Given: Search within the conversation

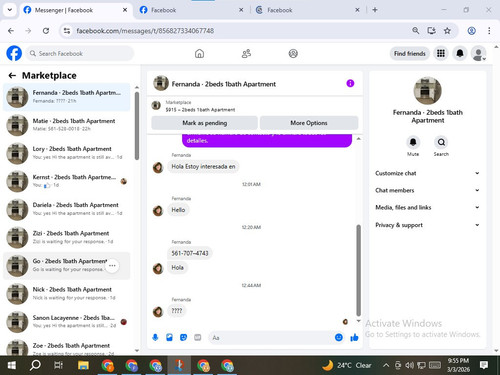Looking at the screenshot, I should click(441, 143).
